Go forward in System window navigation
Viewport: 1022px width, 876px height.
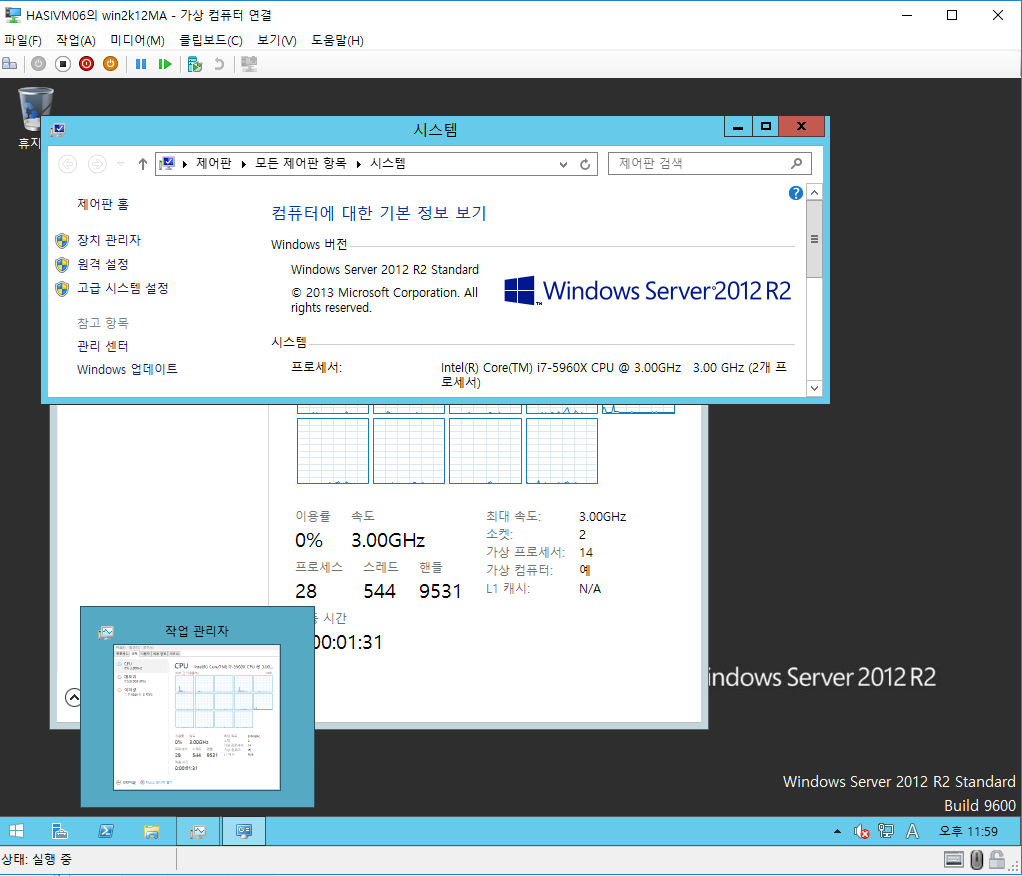pyautogui.click(x=97, y=164)
